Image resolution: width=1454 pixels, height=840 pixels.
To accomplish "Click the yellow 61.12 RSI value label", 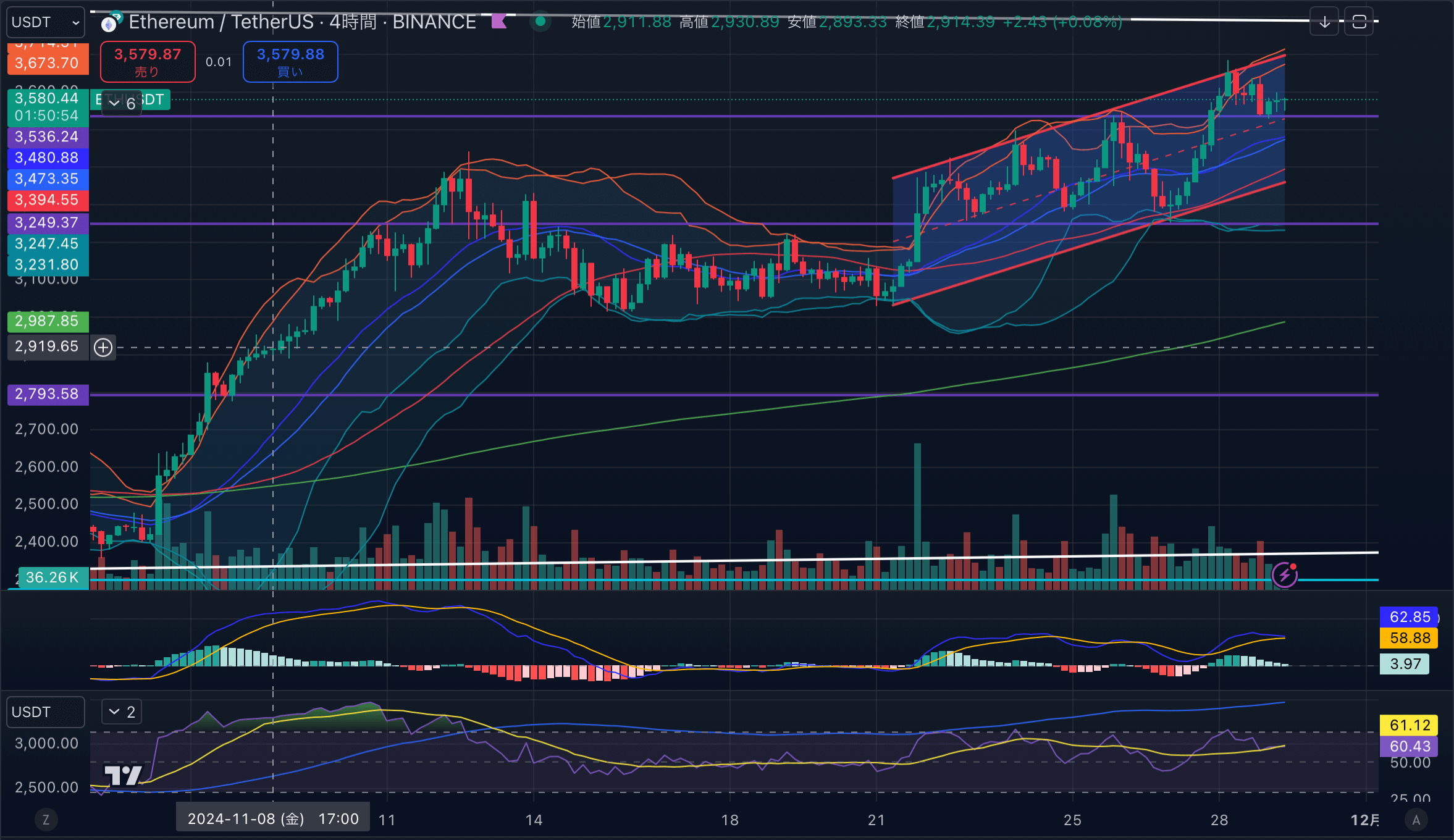I will tap(1409, 725).
